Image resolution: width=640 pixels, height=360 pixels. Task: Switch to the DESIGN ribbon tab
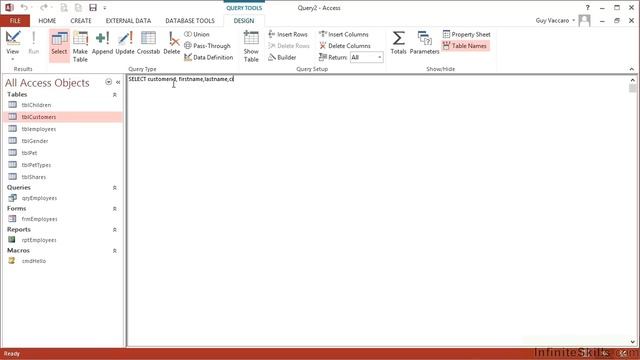coord(244,20)
